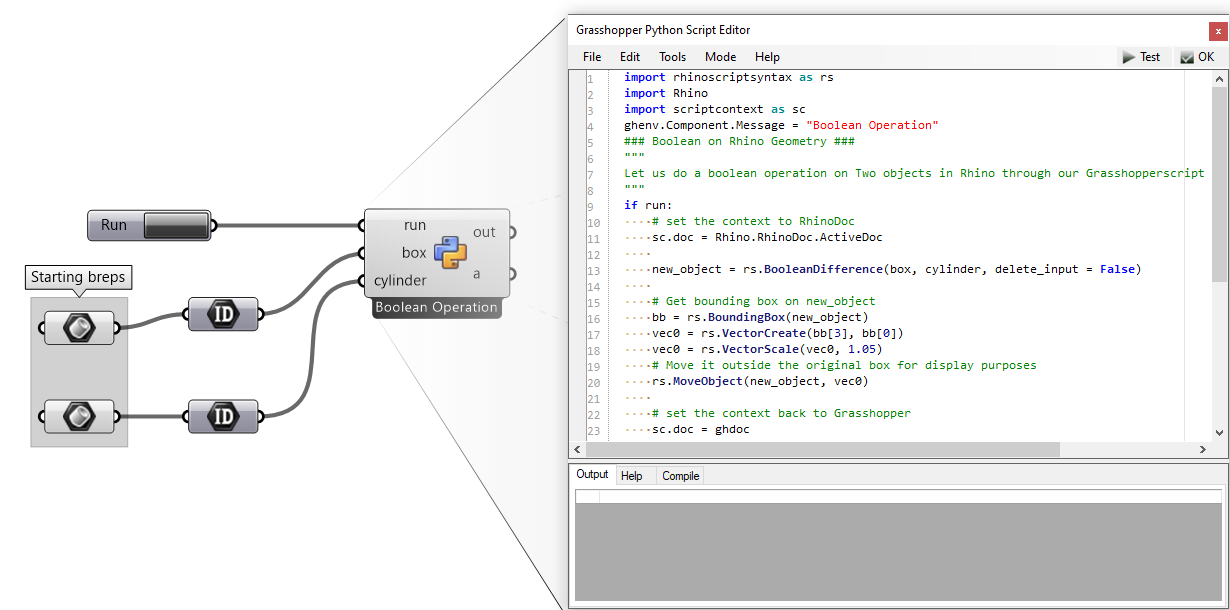Click the 'import Rhino' code line
Screen dimensions: 1230x610
pos(666,93)
